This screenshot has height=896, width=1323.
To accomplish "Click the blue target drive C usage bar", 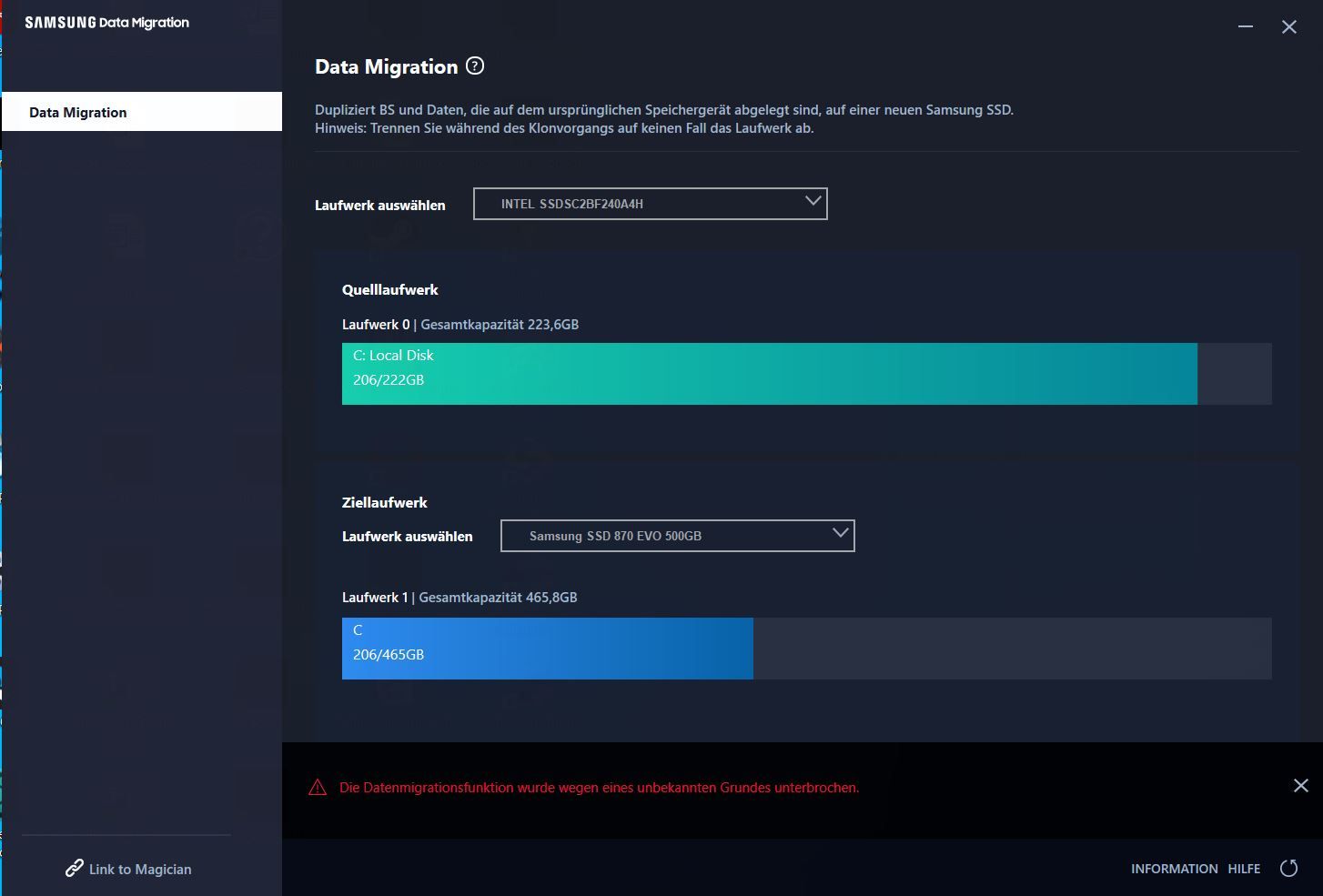I will tap(548, 649).
